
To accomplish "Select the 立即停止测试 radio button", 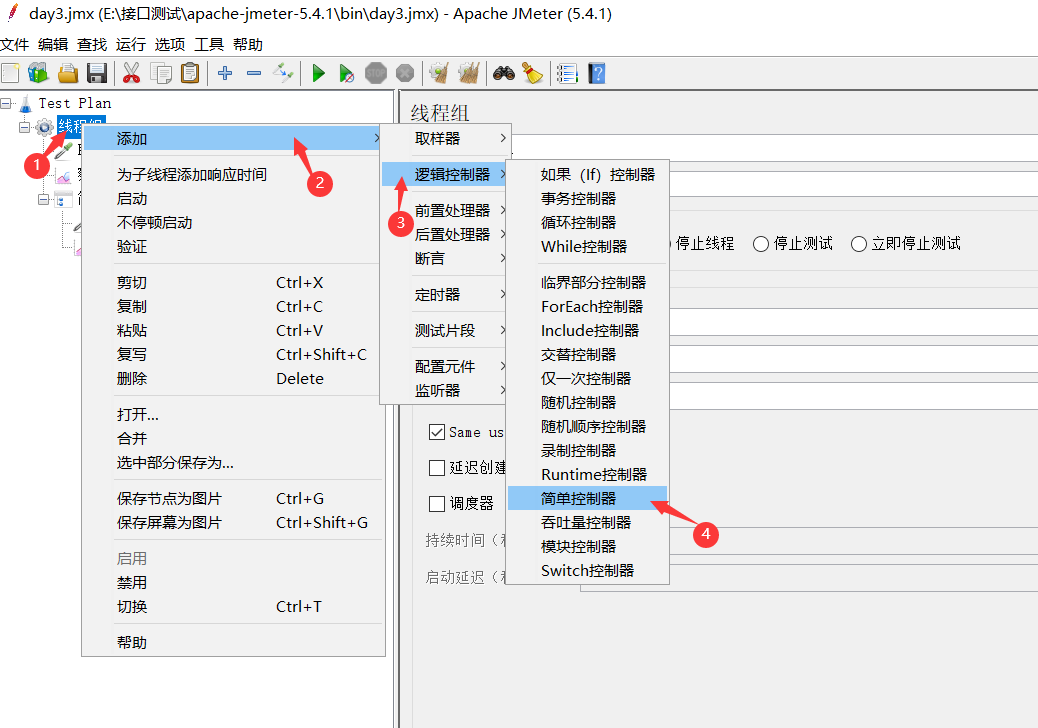I will (x=859, y=244).
